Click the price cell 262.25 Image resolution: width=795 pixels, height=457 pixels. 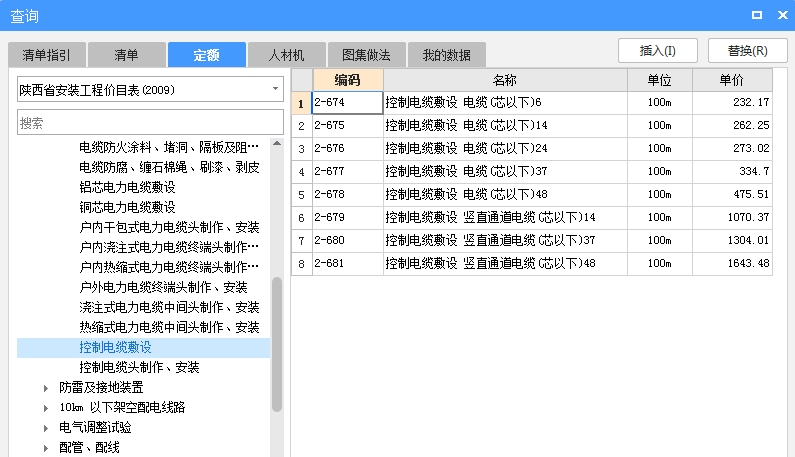(x=732, y=125)
